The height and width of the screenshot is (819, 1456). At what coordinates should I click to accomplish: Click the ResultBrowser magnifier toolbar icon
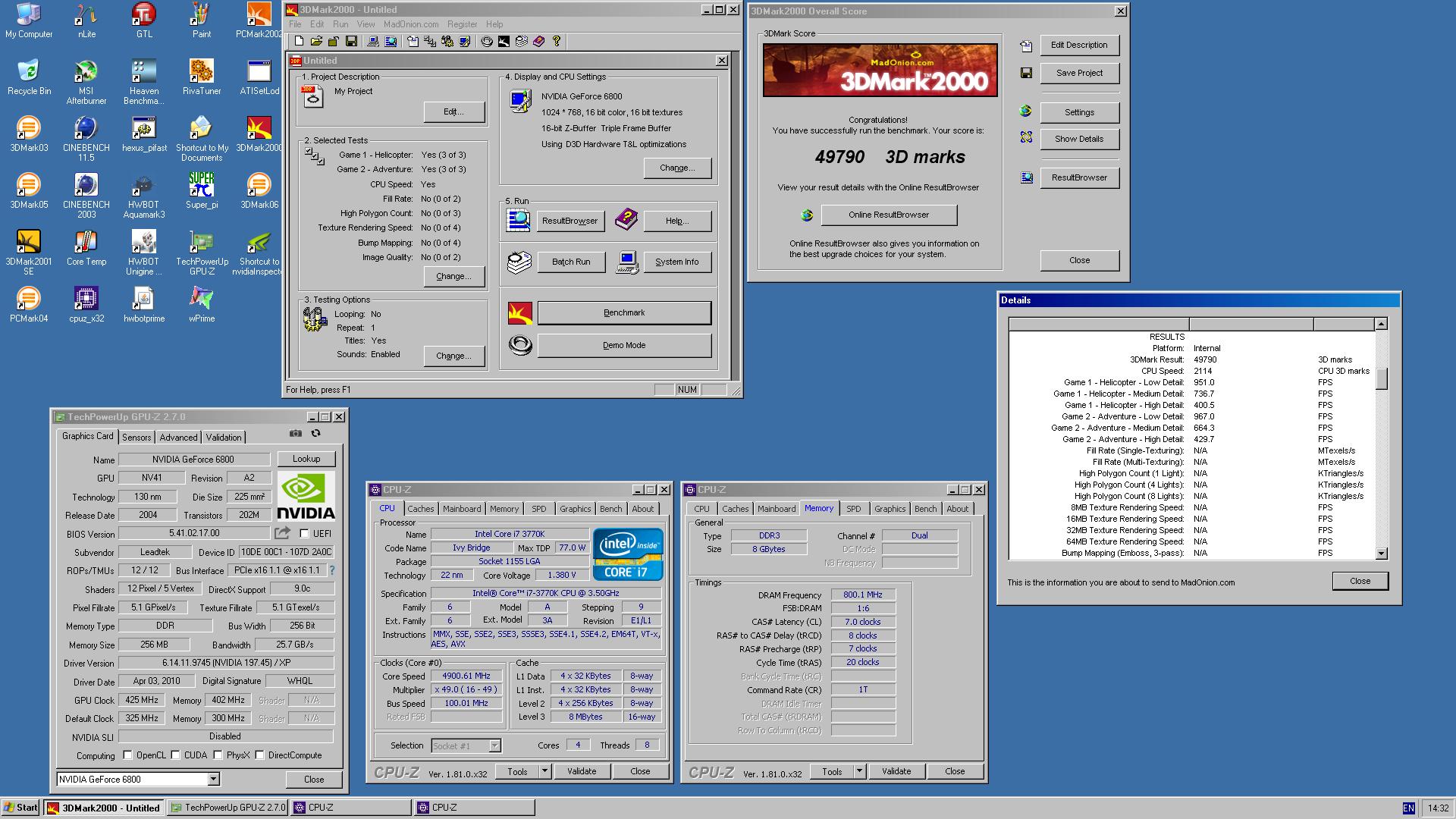(x=391, y=41)
